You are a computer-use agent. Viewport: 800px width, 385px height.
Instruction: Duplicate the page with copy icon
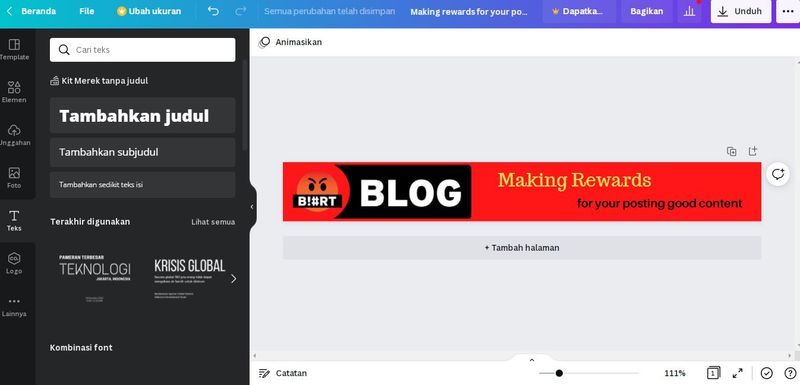tap(731, 151)
